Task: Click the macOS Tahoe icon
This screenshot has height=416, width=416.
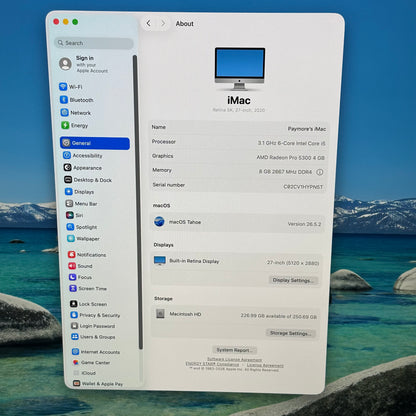Action: 159,221
